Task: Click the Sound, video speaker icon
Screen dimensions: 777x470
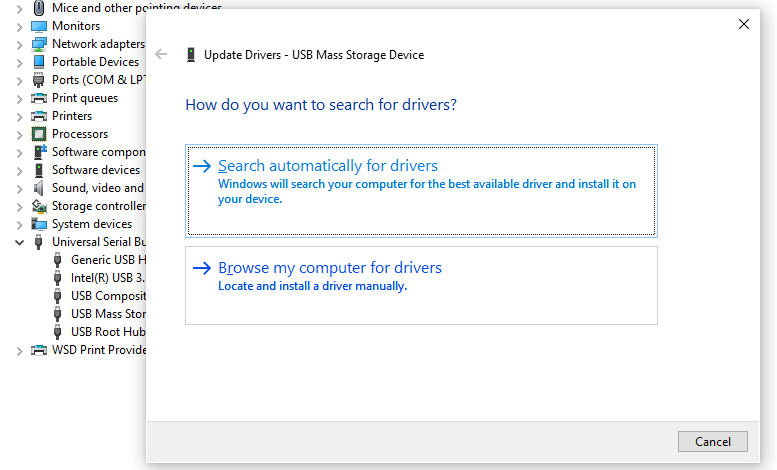Action: tap(39, 188)
